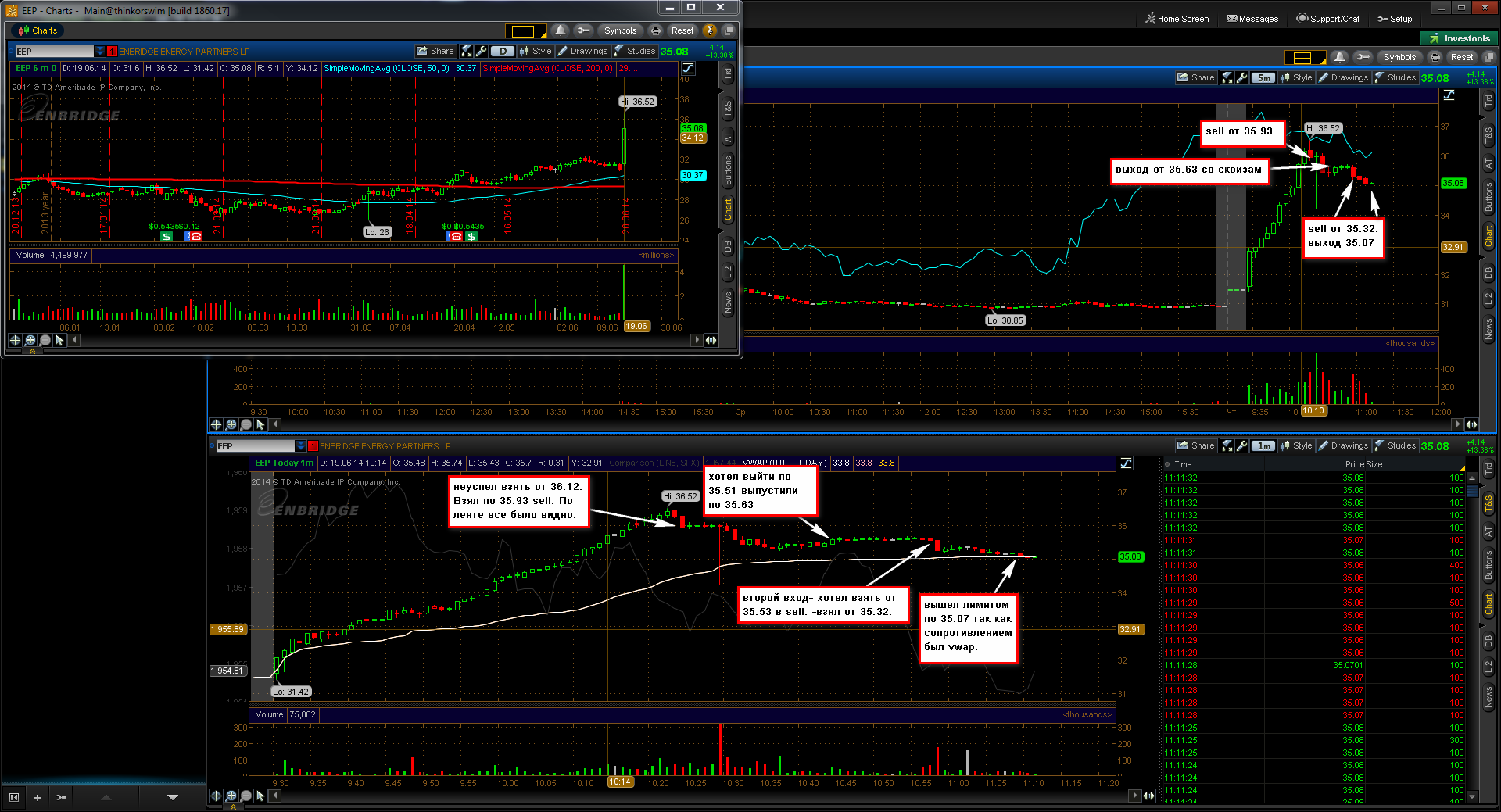The width and height of the screenshot is (1501, 812).
Task: Zoom out on the daily EEP chart
Action: [x=45, y=340]
